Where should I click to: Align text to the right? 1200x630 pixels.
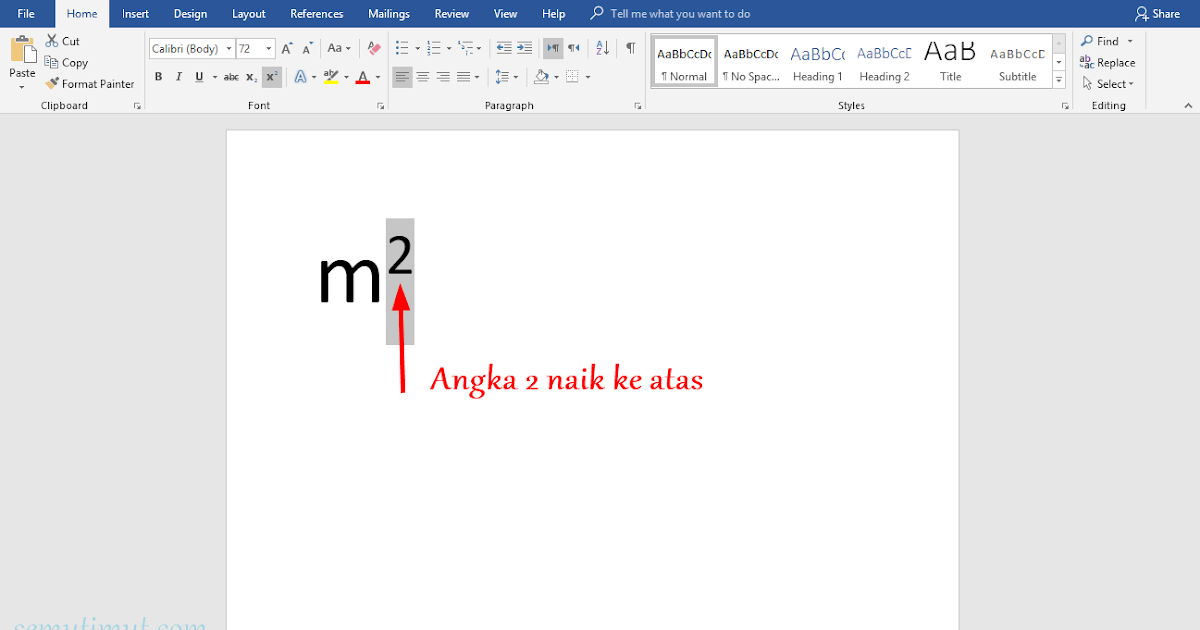[x=443, y=77]
